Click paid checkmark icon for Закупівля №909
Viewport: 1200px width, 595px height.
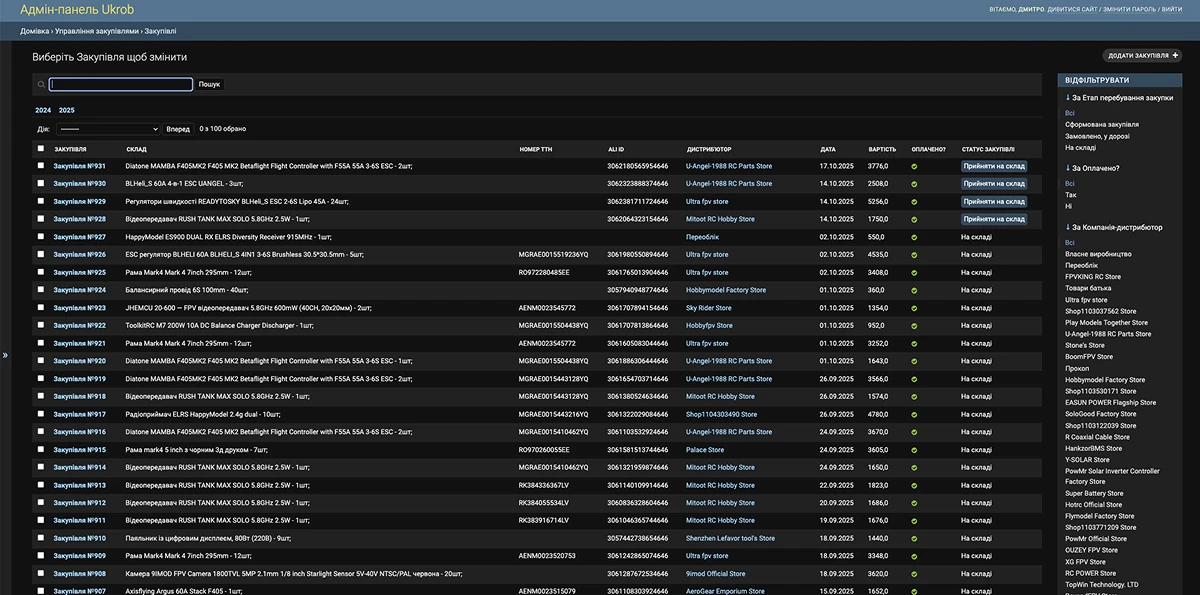(x=914, y=556)
